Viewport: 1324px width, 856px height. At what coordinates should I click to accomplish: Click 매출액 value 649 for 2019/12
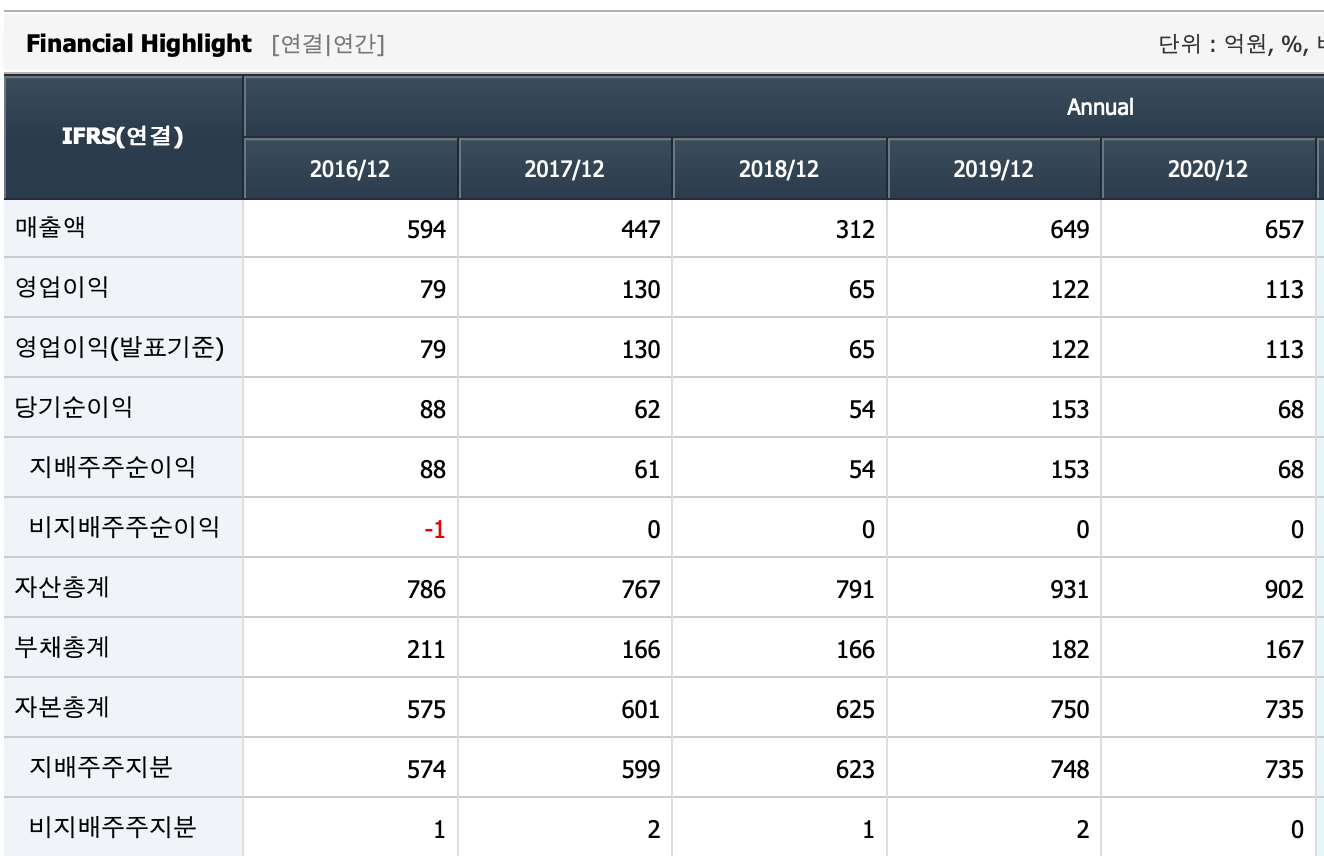(1069, 230)
